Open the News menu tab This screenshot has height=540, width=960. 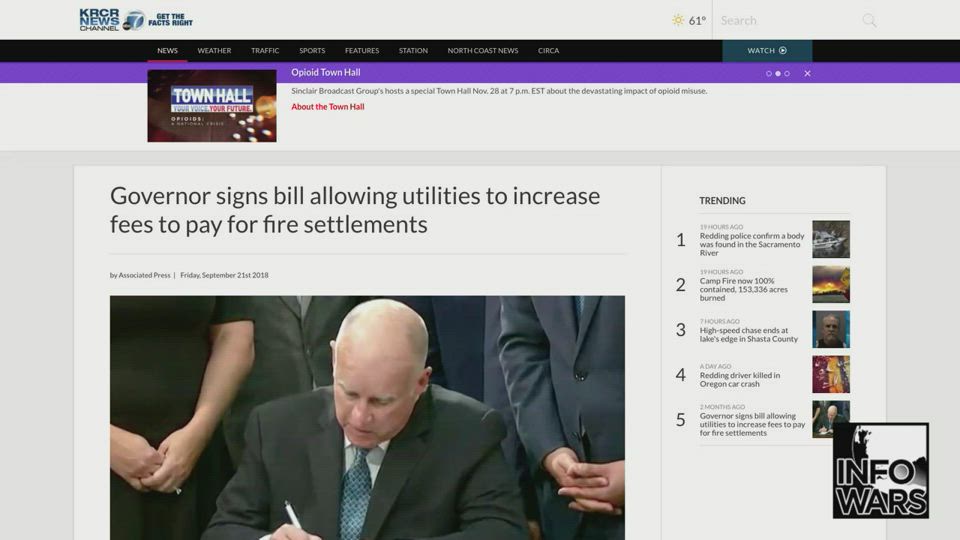[x=167, y=51]
